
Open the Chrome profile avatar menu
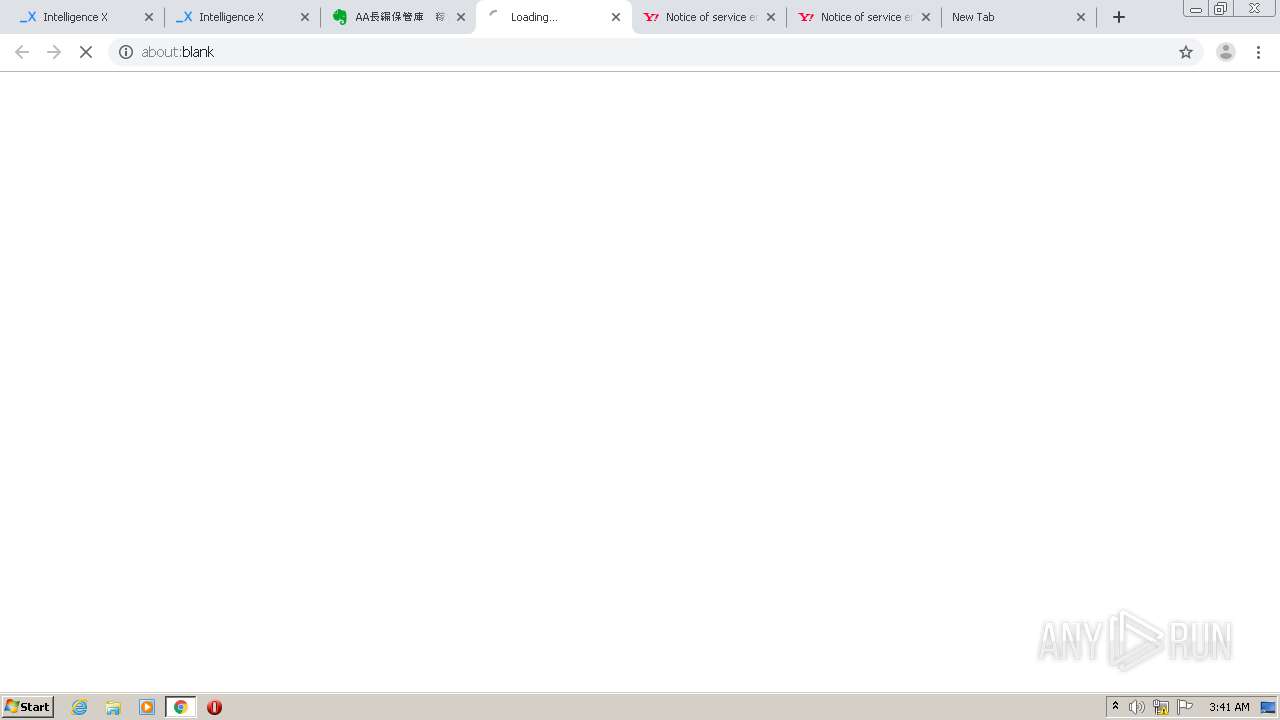(1225, 52)
